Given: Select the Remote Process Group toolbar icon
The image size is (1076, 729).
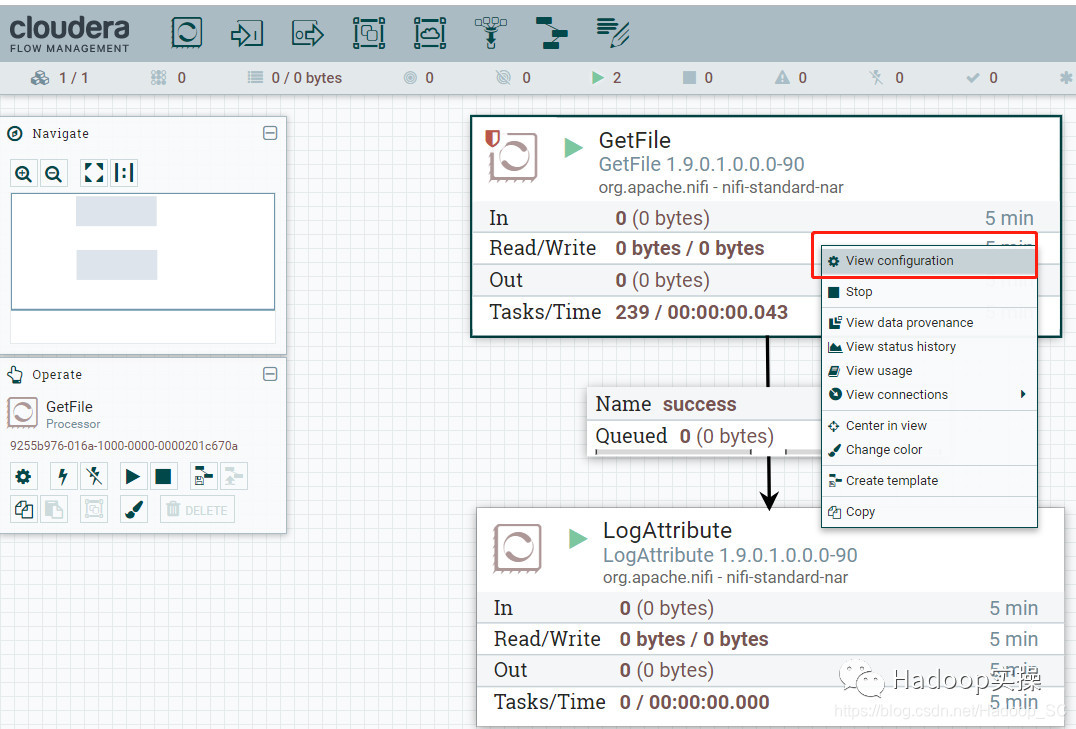Looking at the screenshot, I should pyautogui.click(x=430, y=33).
